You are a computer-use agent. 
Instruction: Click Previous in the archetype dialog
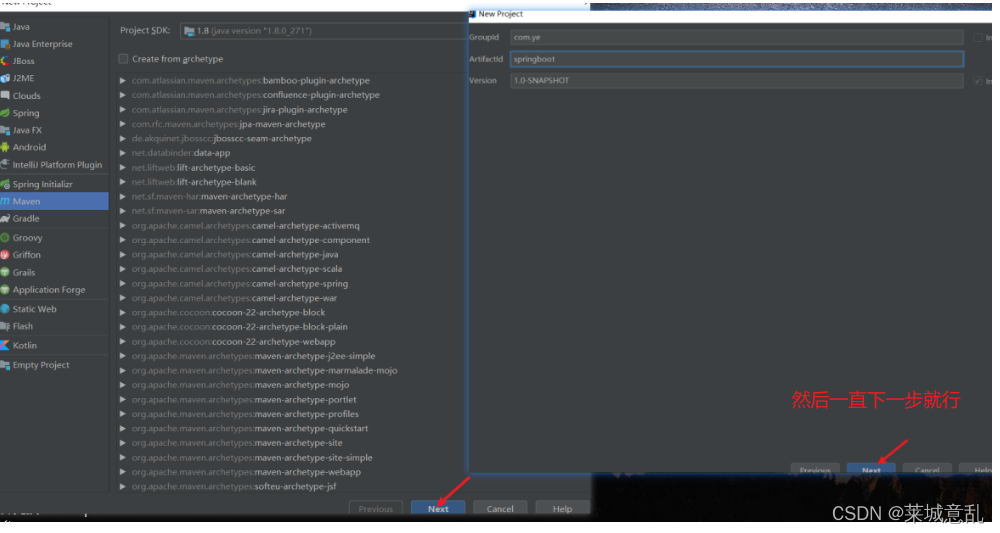pyautogui.click(x=376, y=509)
